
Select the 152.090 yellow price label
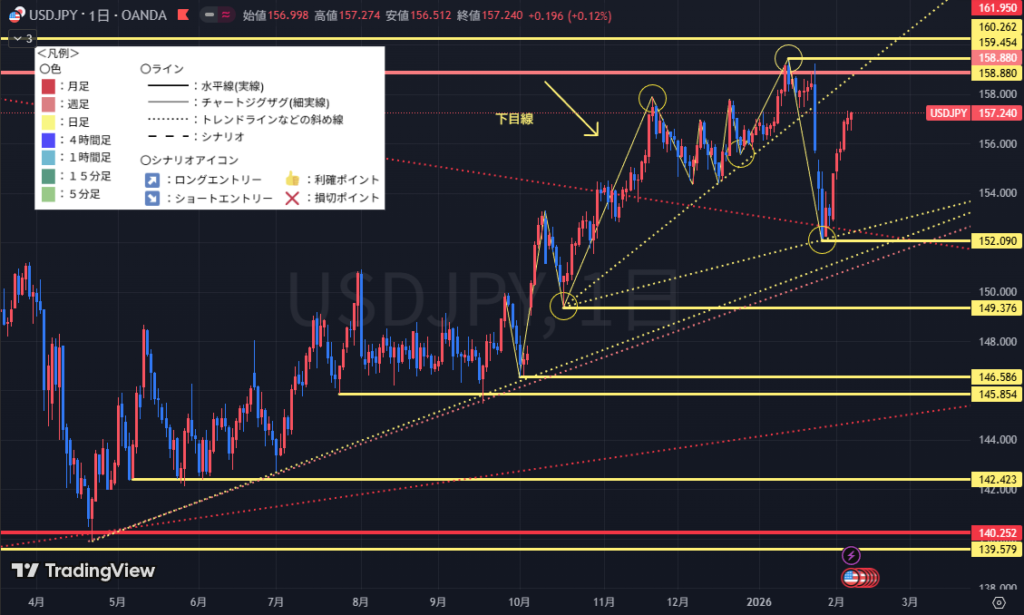[995, 241]
